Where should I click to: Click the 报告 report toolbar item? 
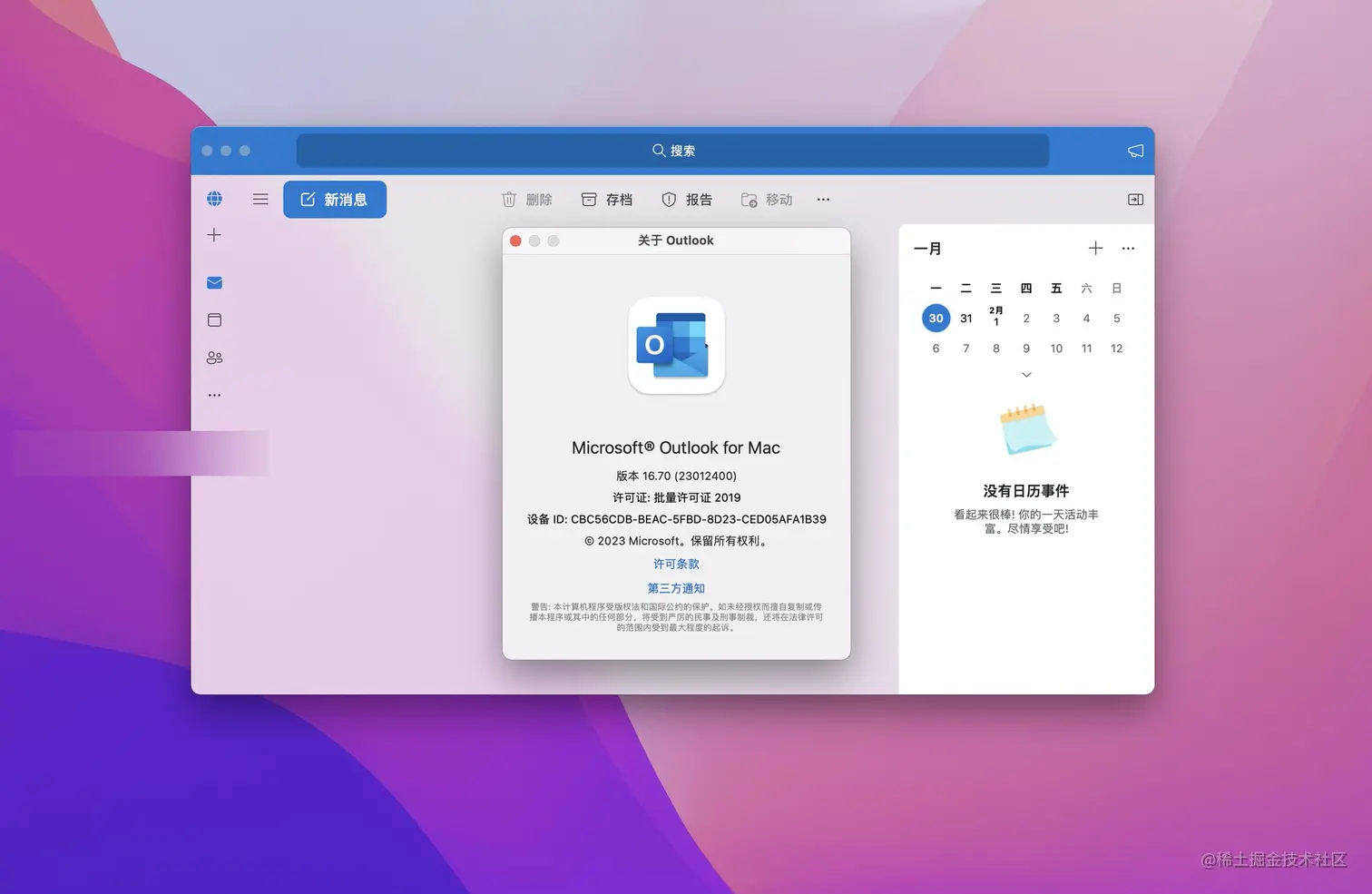click(x=687, y=200)
